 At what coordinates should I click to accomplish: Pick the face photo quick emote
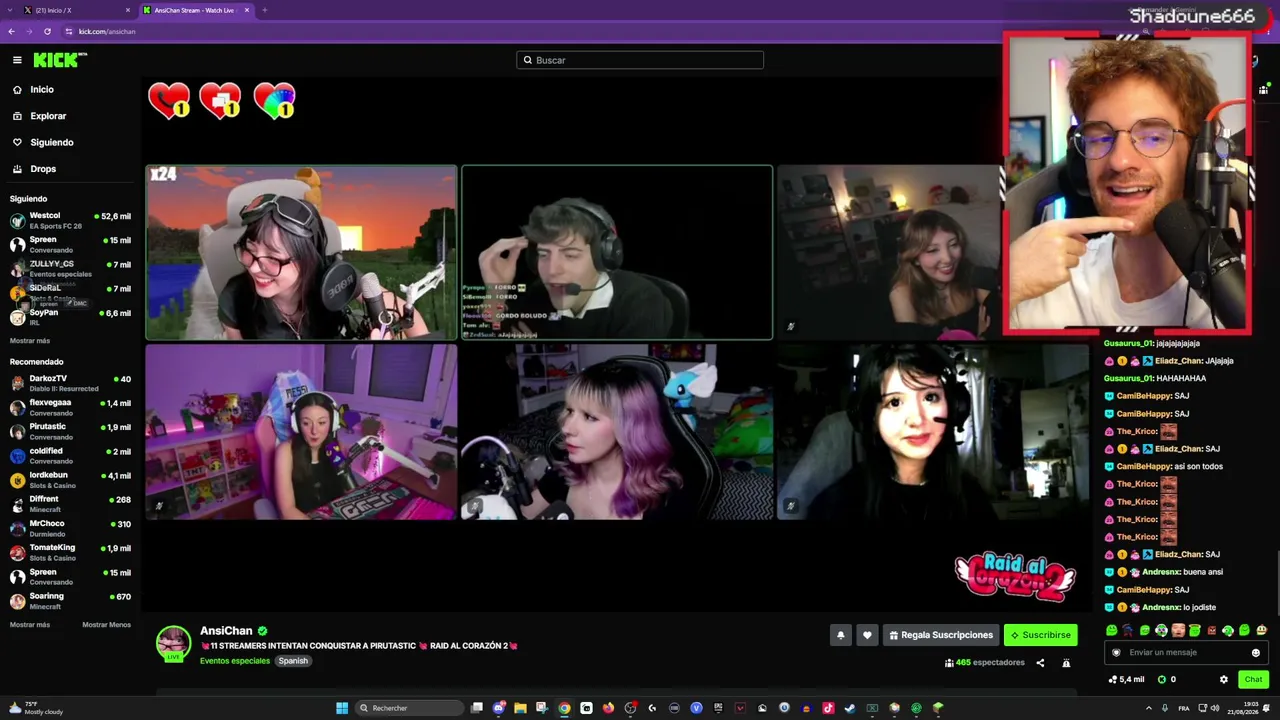1178,631
